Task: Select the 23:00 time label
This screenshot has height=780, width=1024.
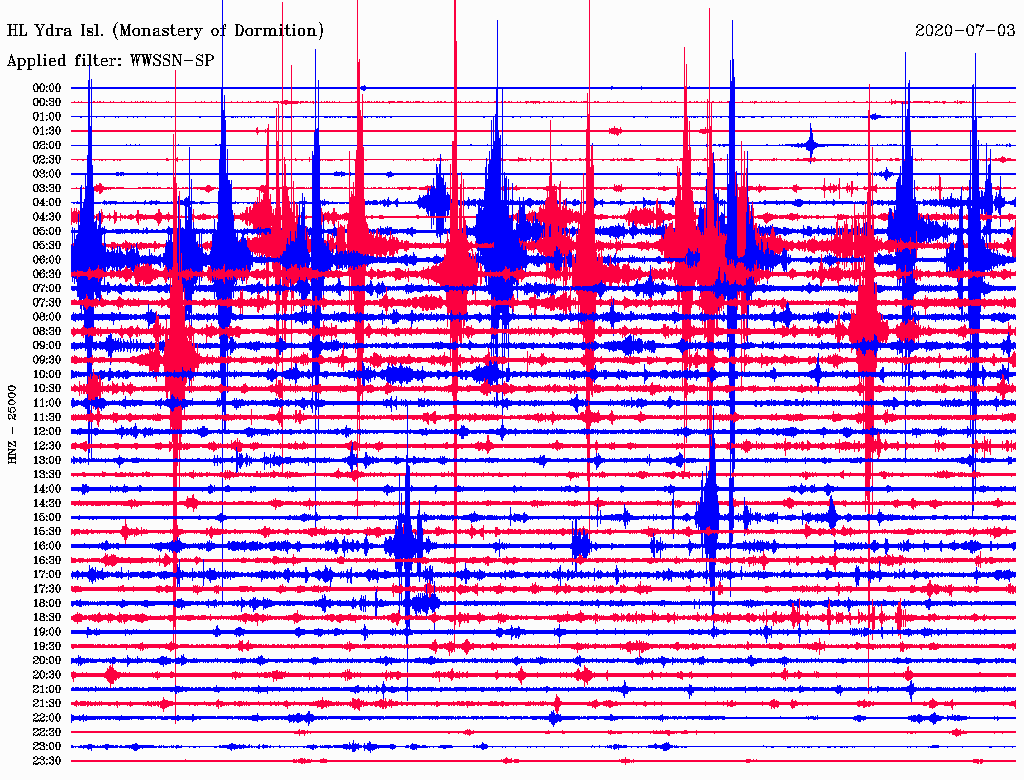Action: coord(47,747)
